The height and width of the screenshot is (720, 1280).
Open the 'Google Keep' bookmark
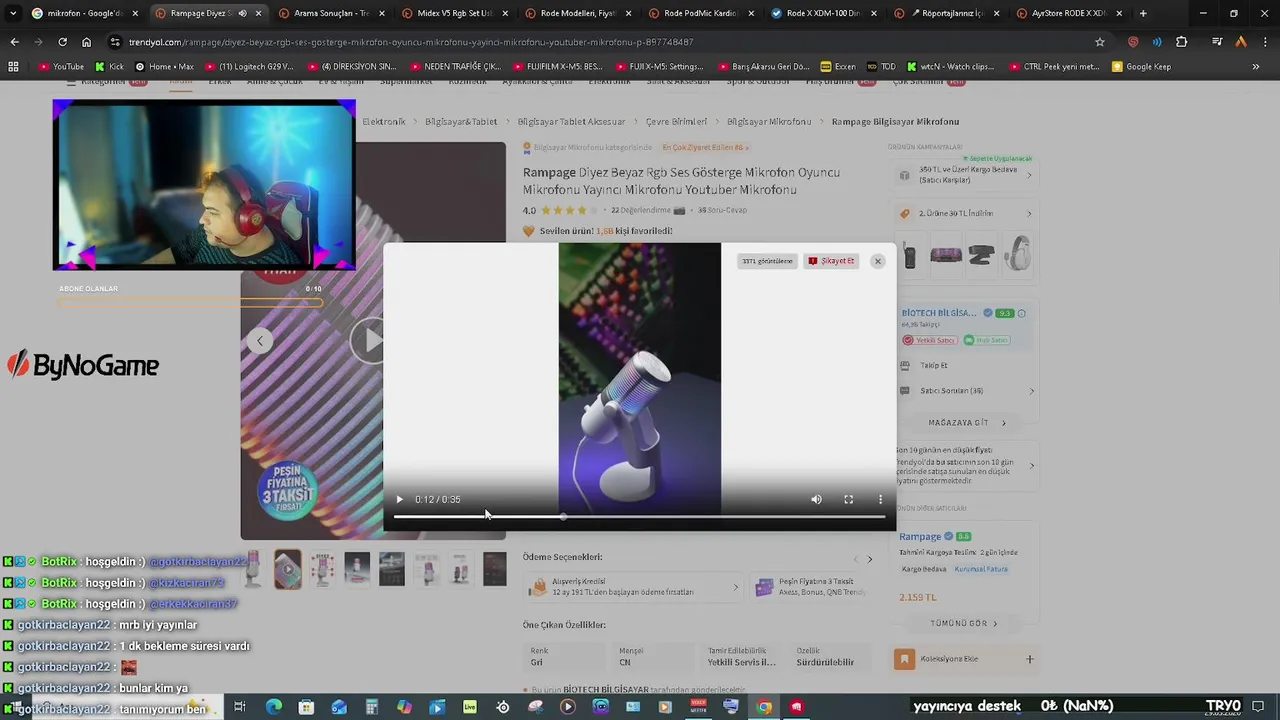point(1141,67)
